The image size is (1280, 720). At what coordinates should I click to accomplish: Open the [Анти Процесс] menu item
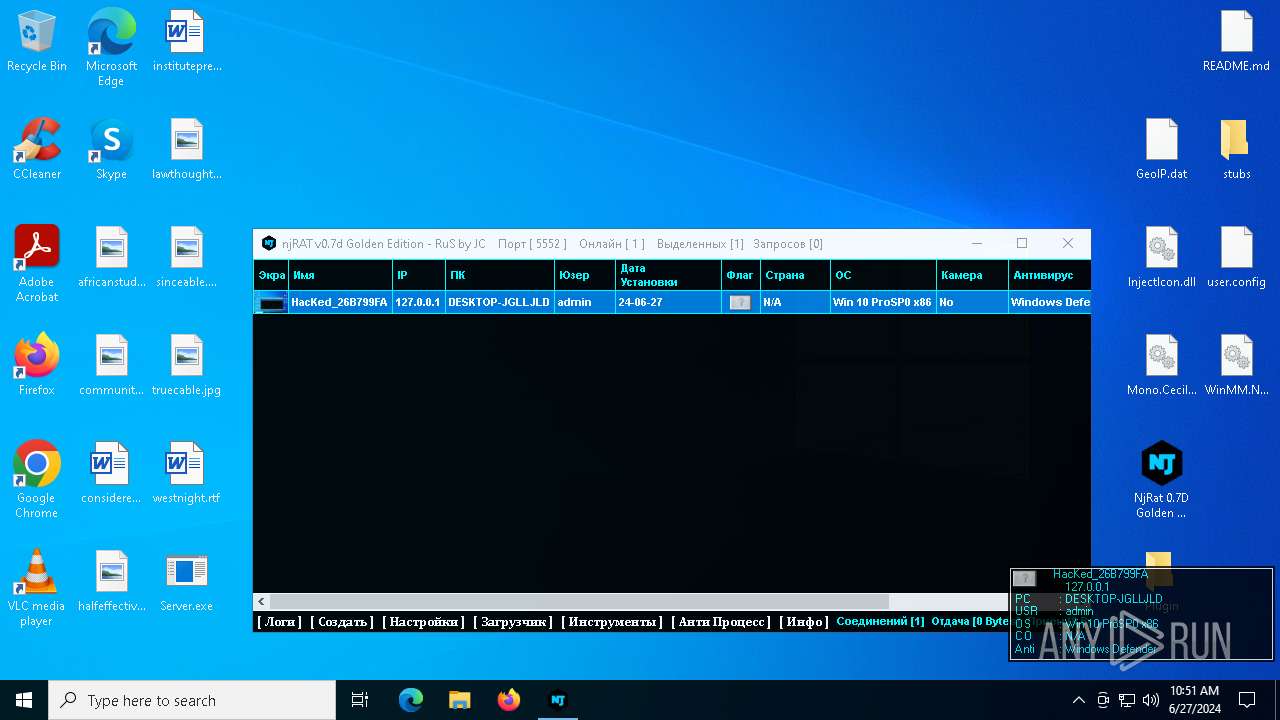point(721,622)
